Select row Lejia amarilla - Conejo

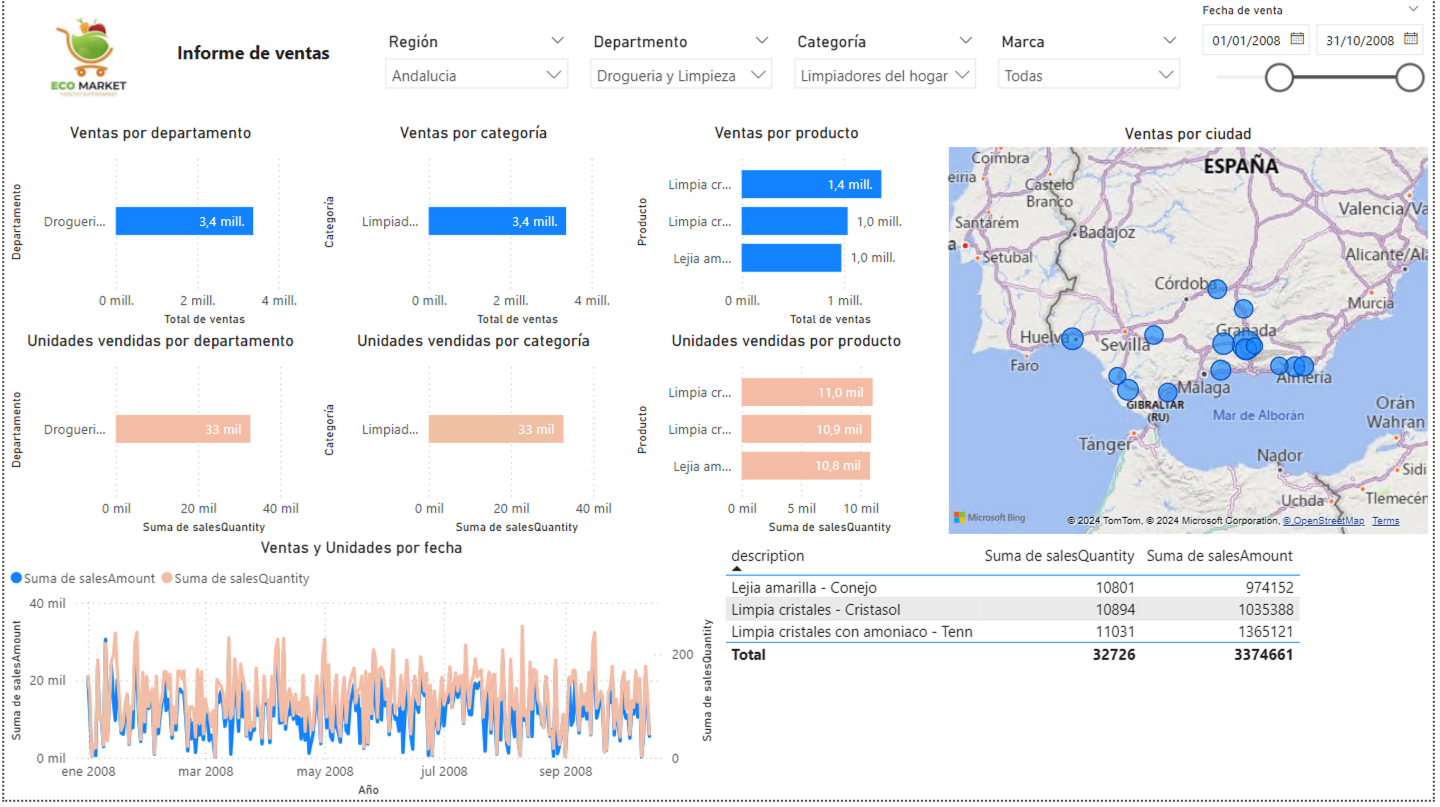pyautogui.click(x=1012, y=588)
